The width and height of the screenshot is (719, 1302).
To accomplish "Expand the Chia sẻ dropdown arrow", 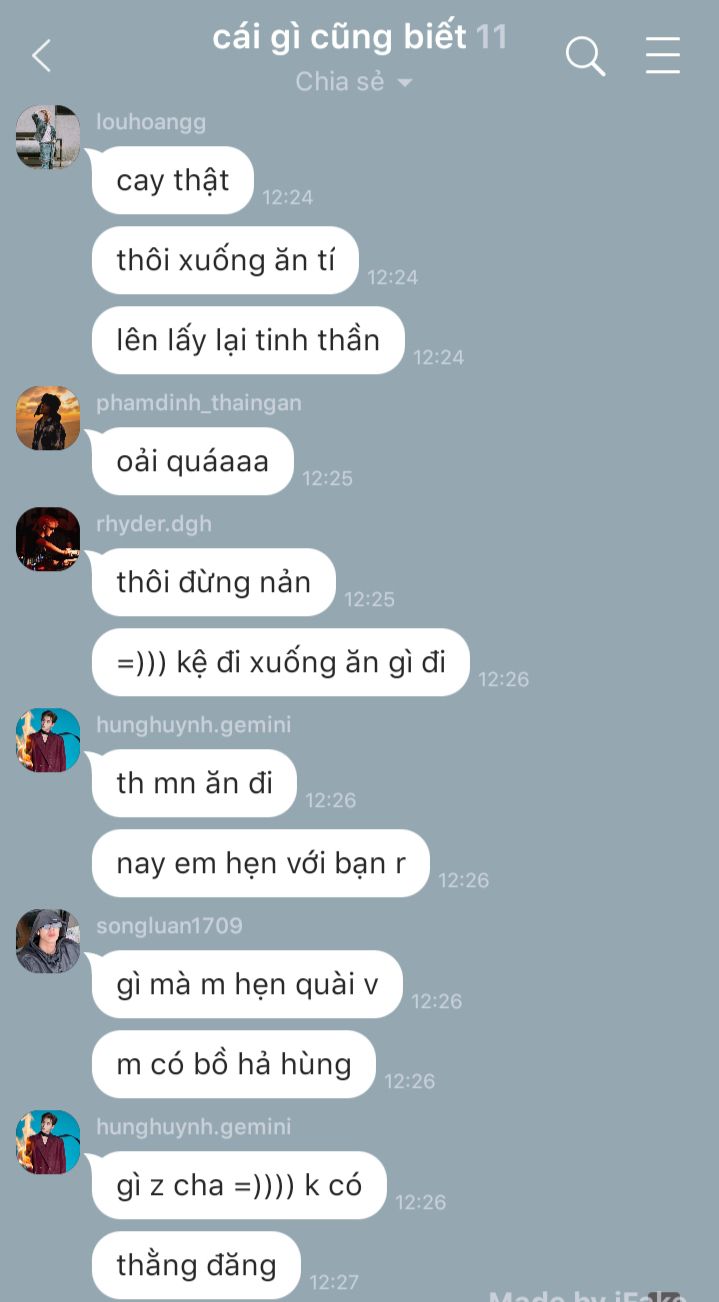I will [x=405, y=83].
